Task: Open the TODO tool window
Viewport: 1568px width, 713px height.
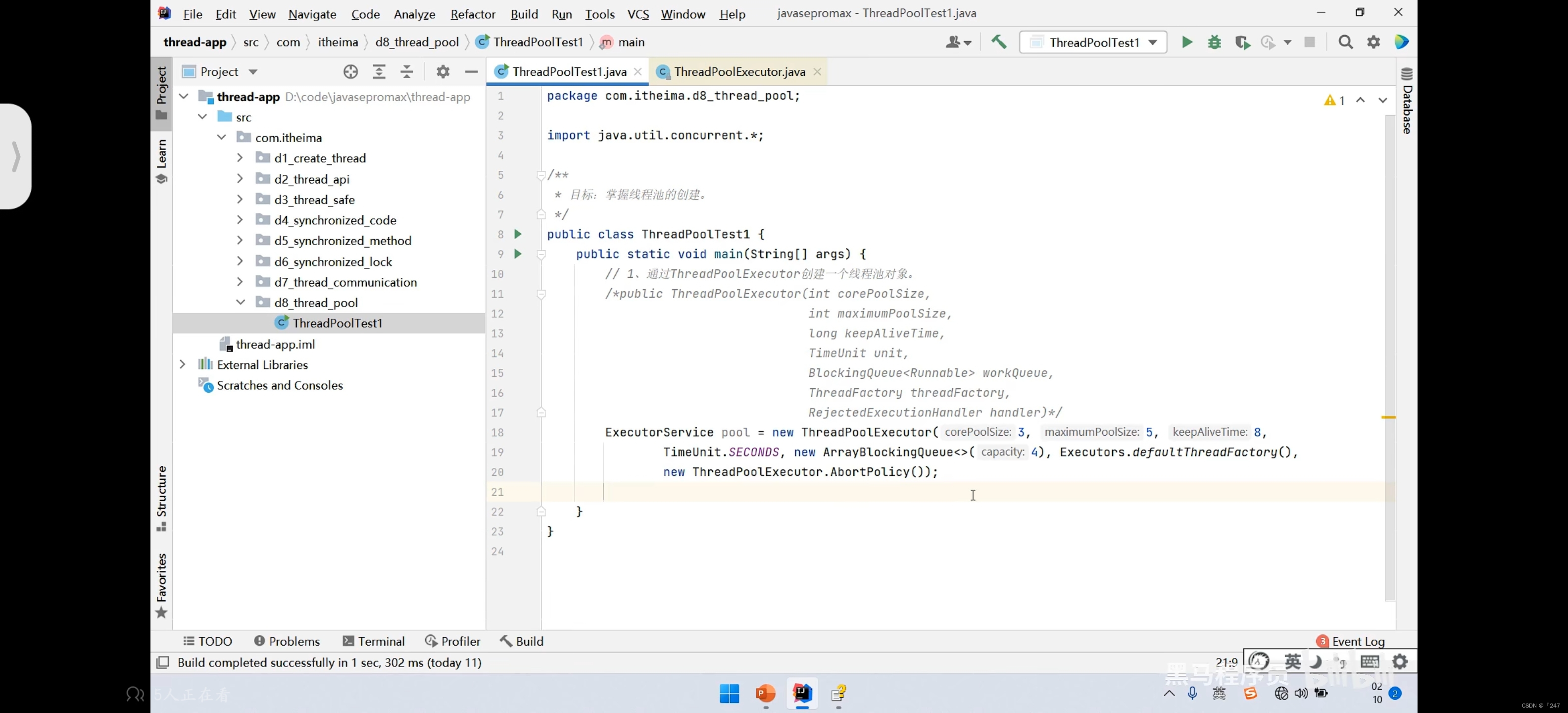Action: point(207,641)
